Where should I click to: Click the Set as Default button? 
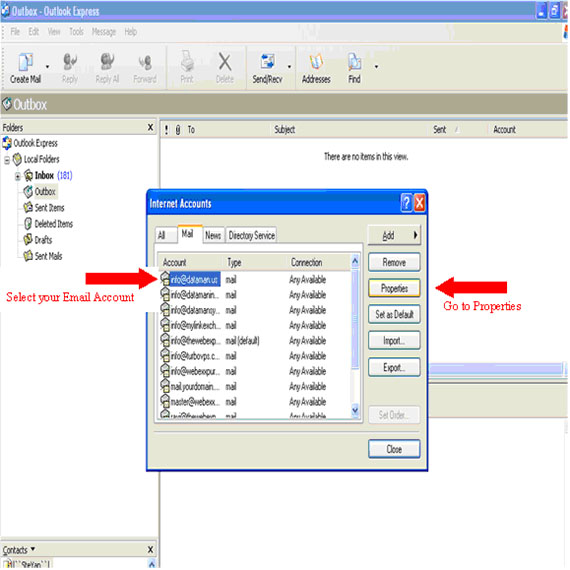point(394,314)
